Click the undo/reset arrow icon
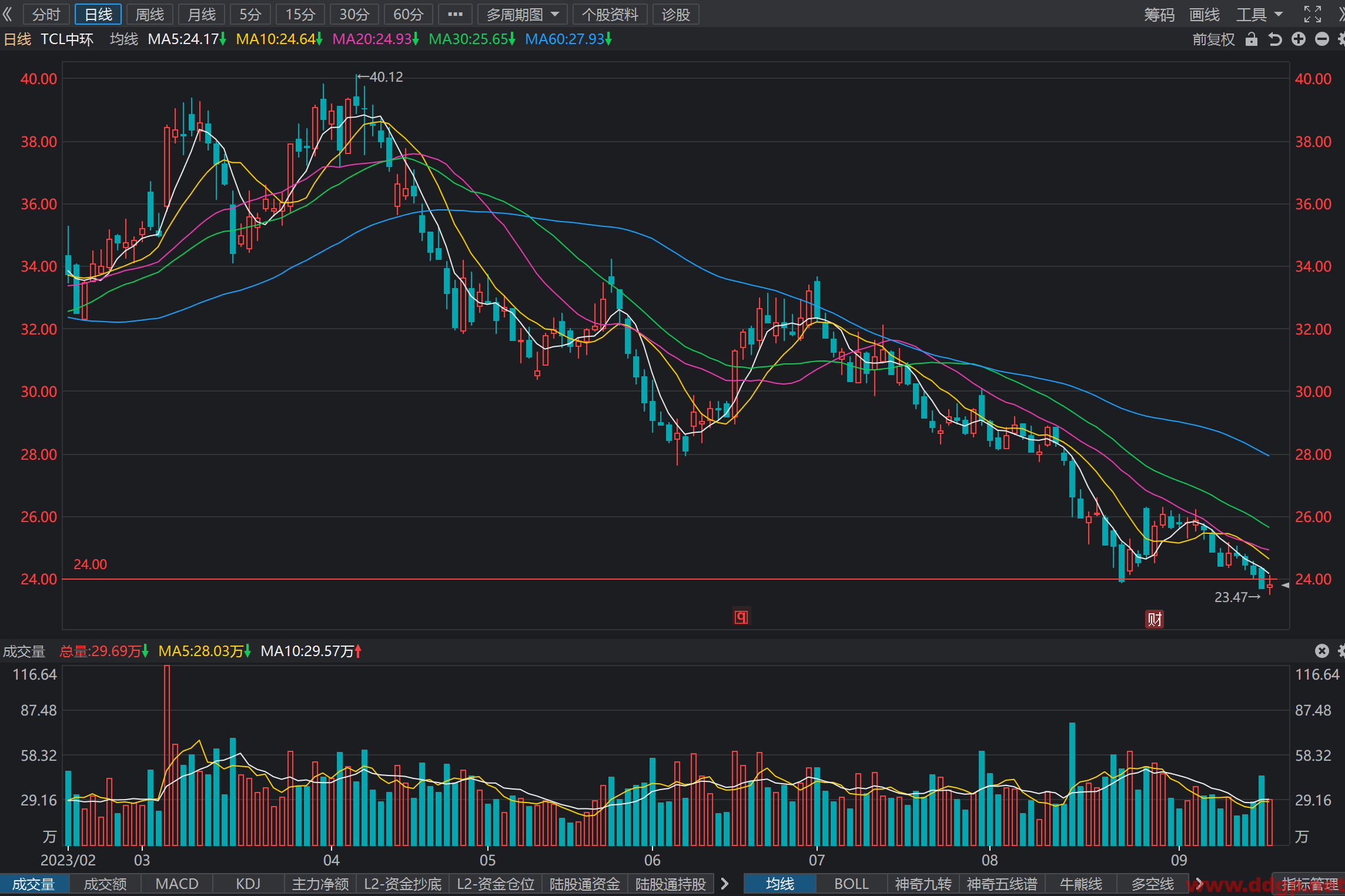The image size is (1345, 896). click(1274, 39)
